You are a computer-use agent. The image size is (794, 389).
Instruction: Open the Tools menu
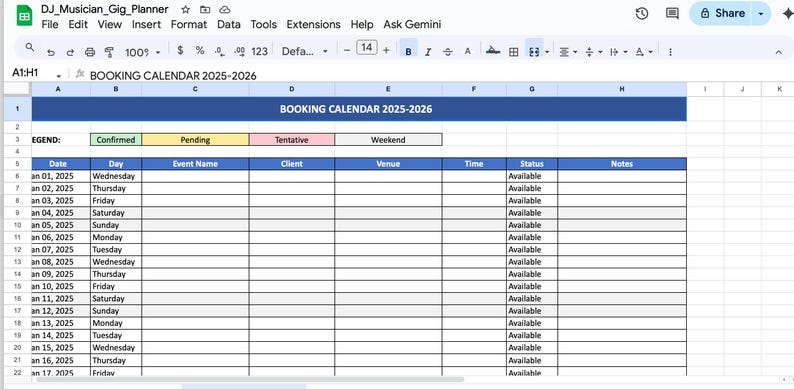coord(263,24)
